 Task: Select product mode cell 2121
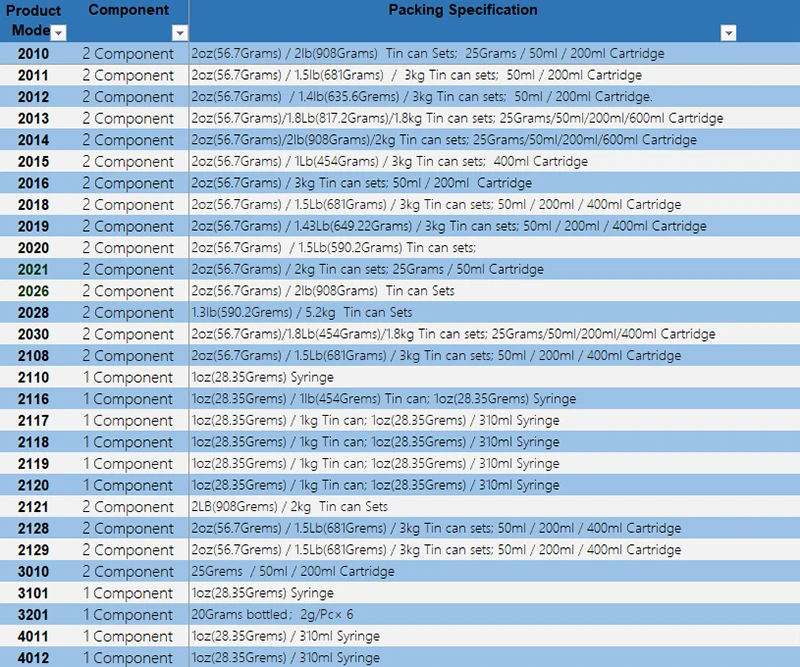coord(34,506)
